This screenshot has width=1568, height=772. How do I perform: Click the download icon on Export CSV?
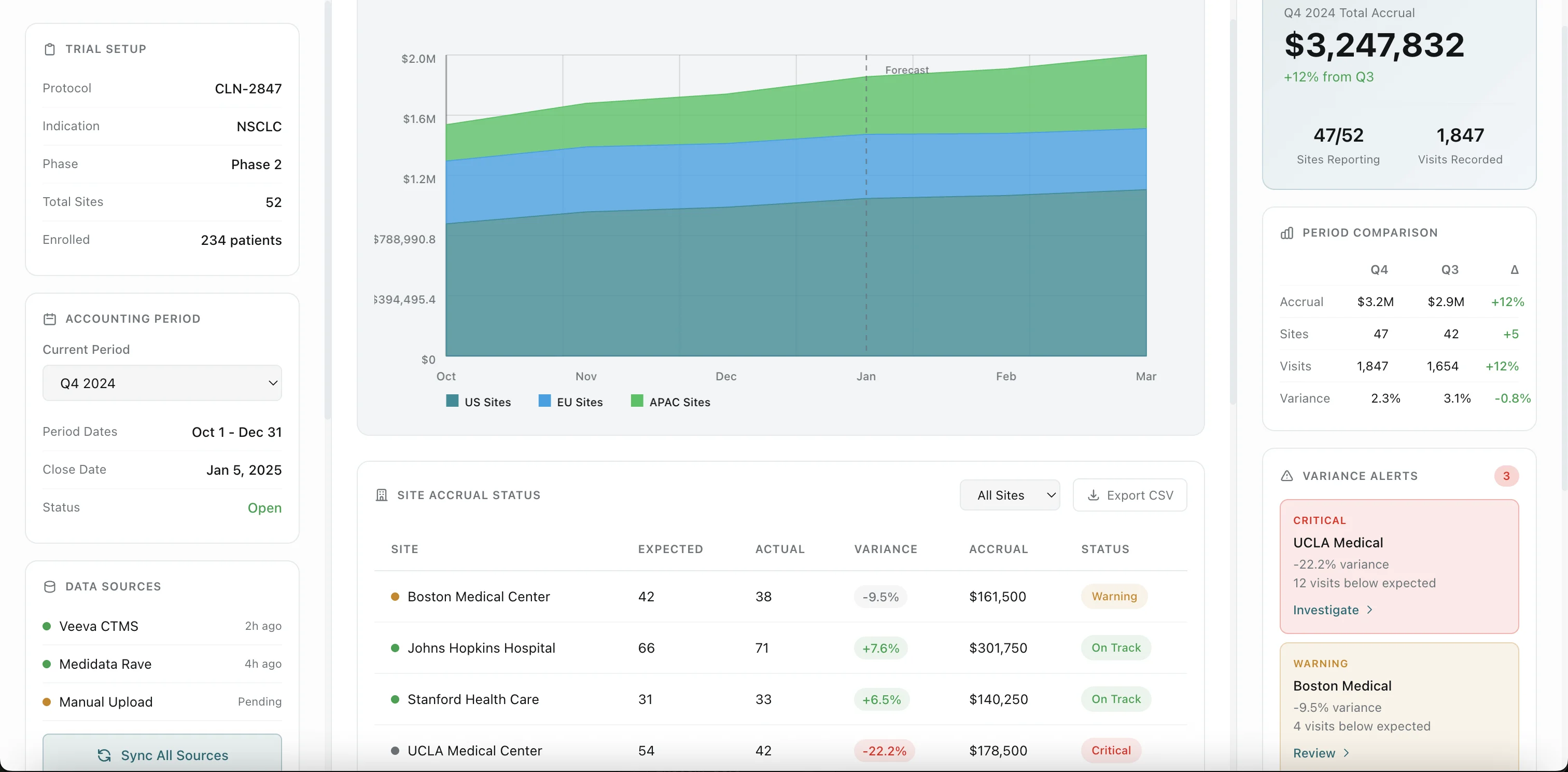point(1094,495)
